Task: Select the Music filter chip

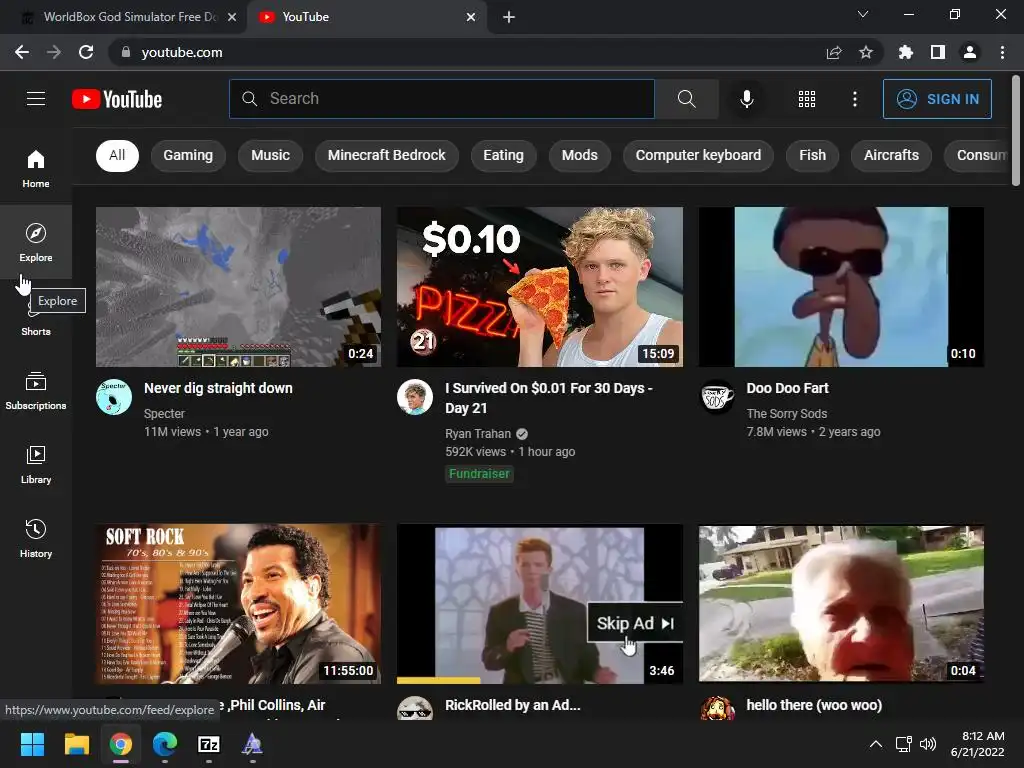Action: point(270,155)
